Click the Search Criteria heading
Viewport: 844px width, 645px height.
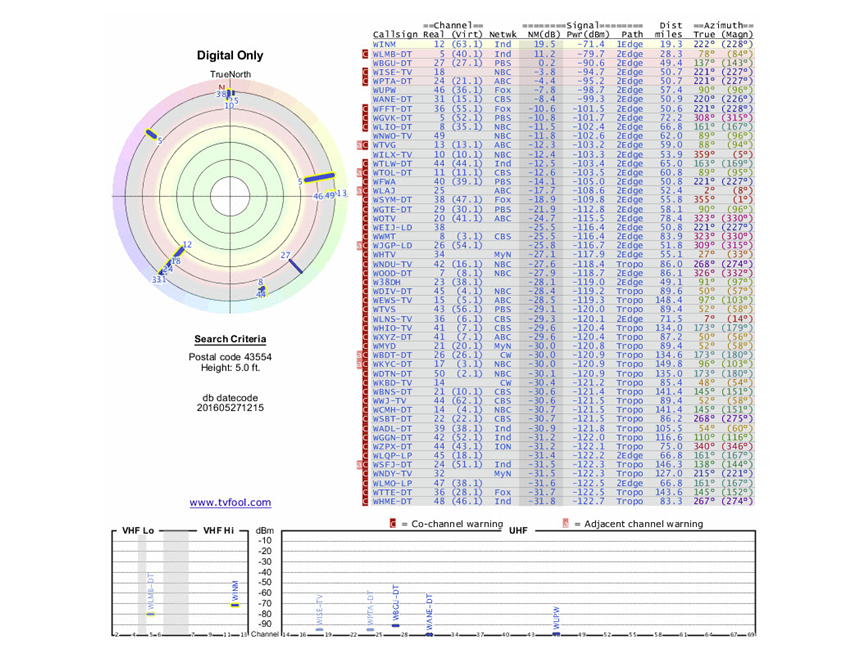230,339
